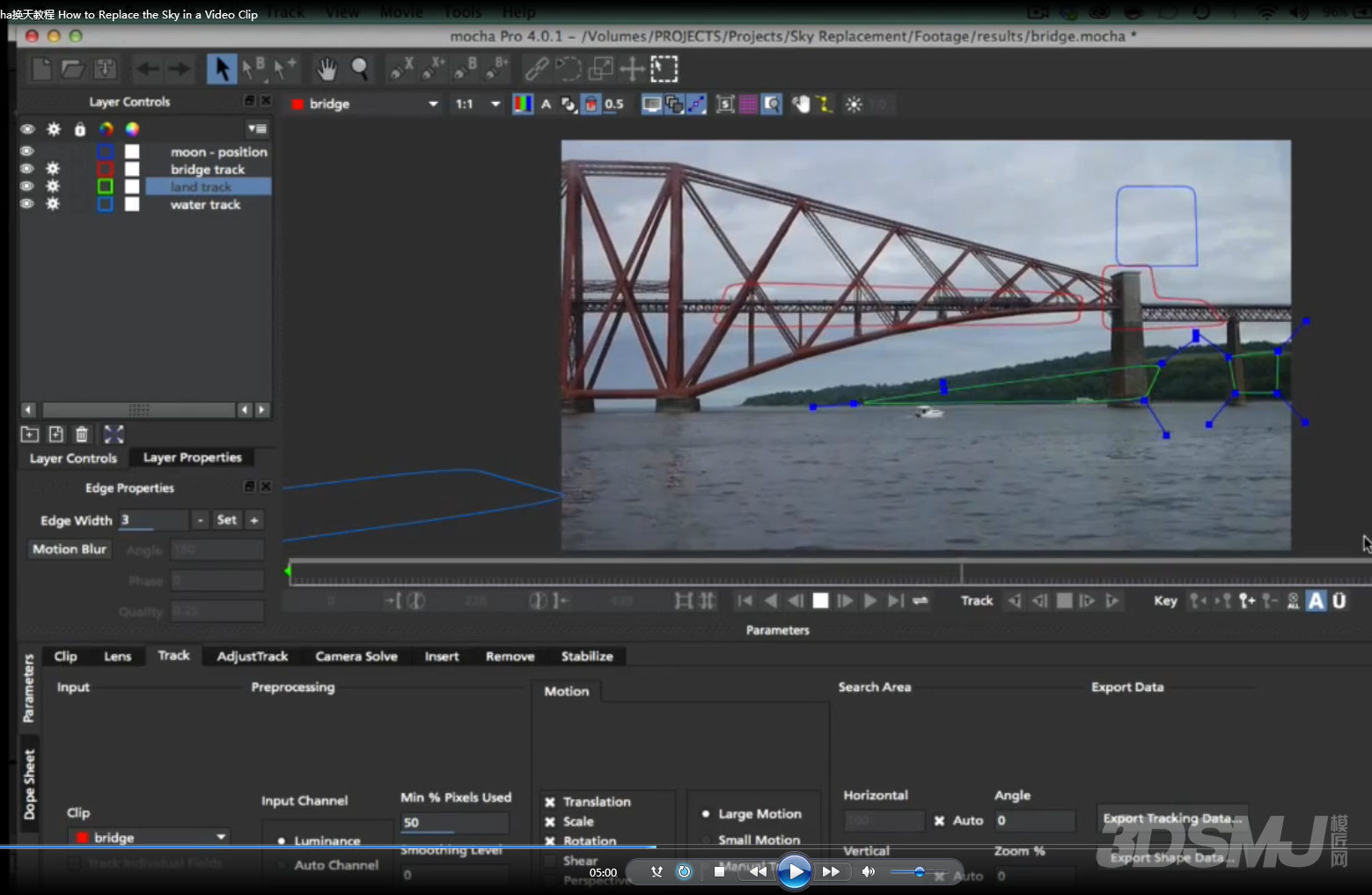1372x895 pixels.
Task: Select the Scale tool
Action: [600, 69]
